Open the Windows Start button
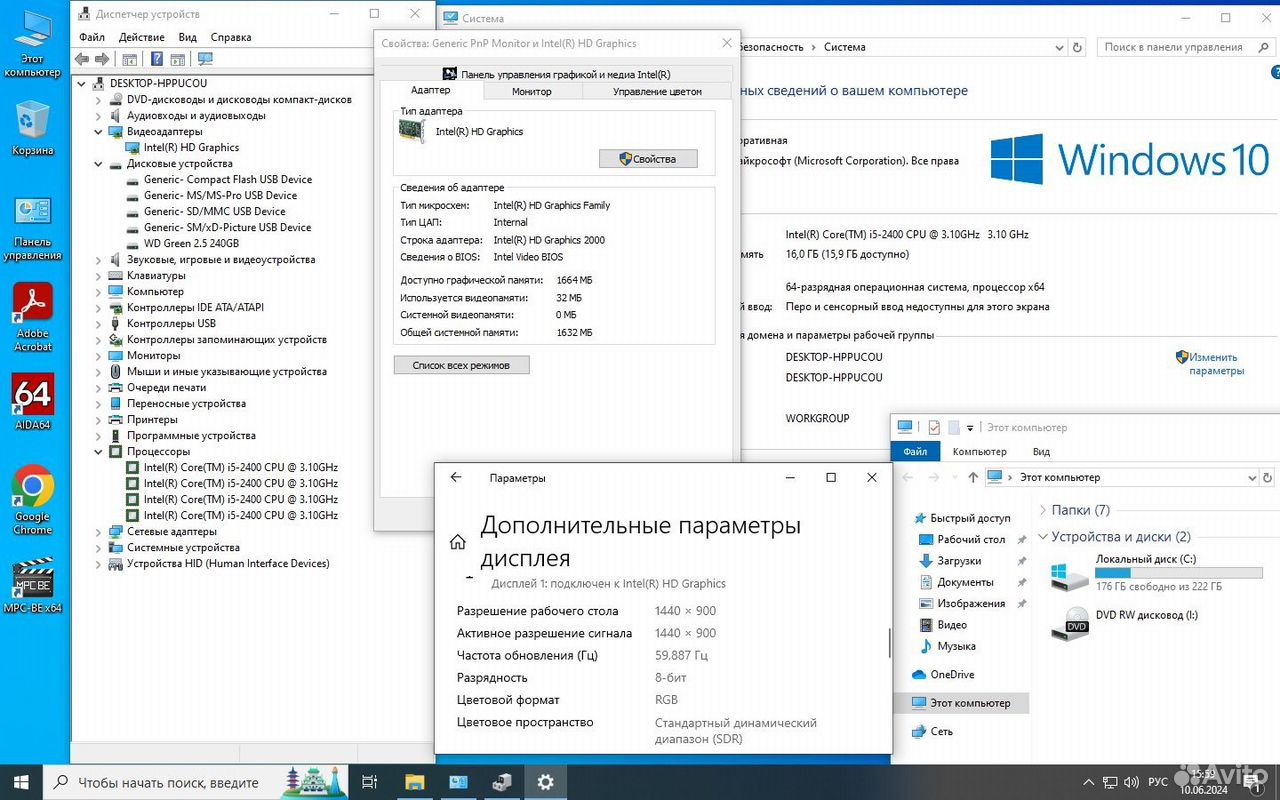Screen dimensions: 1280x800 21,782
